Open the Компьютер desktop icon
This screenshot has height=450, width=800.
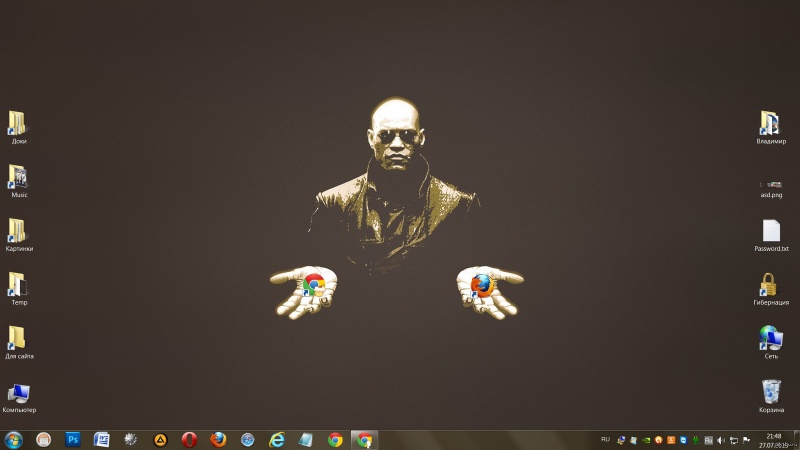pos(19,397)
